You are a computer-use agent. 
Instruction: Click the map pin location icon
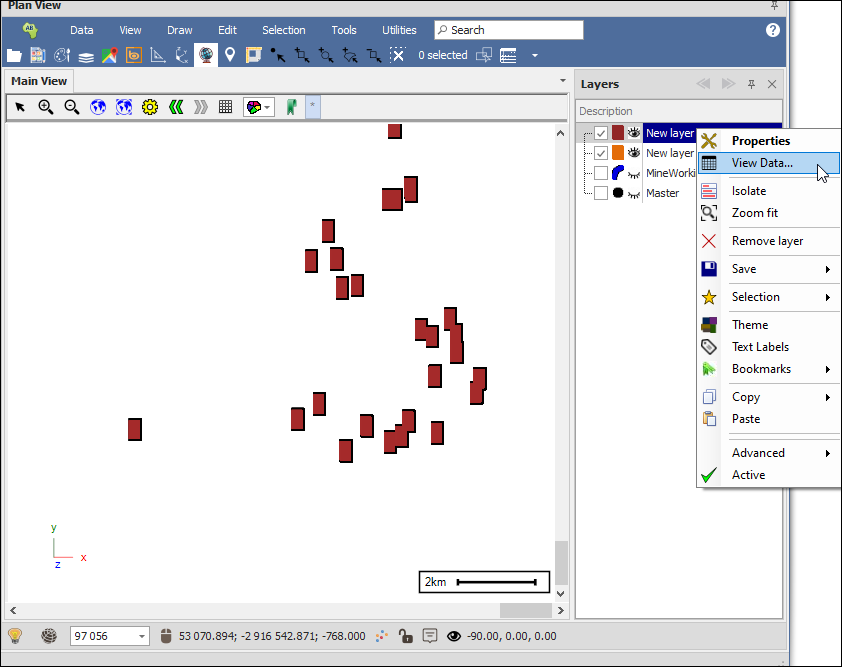[x=230, y=56]
